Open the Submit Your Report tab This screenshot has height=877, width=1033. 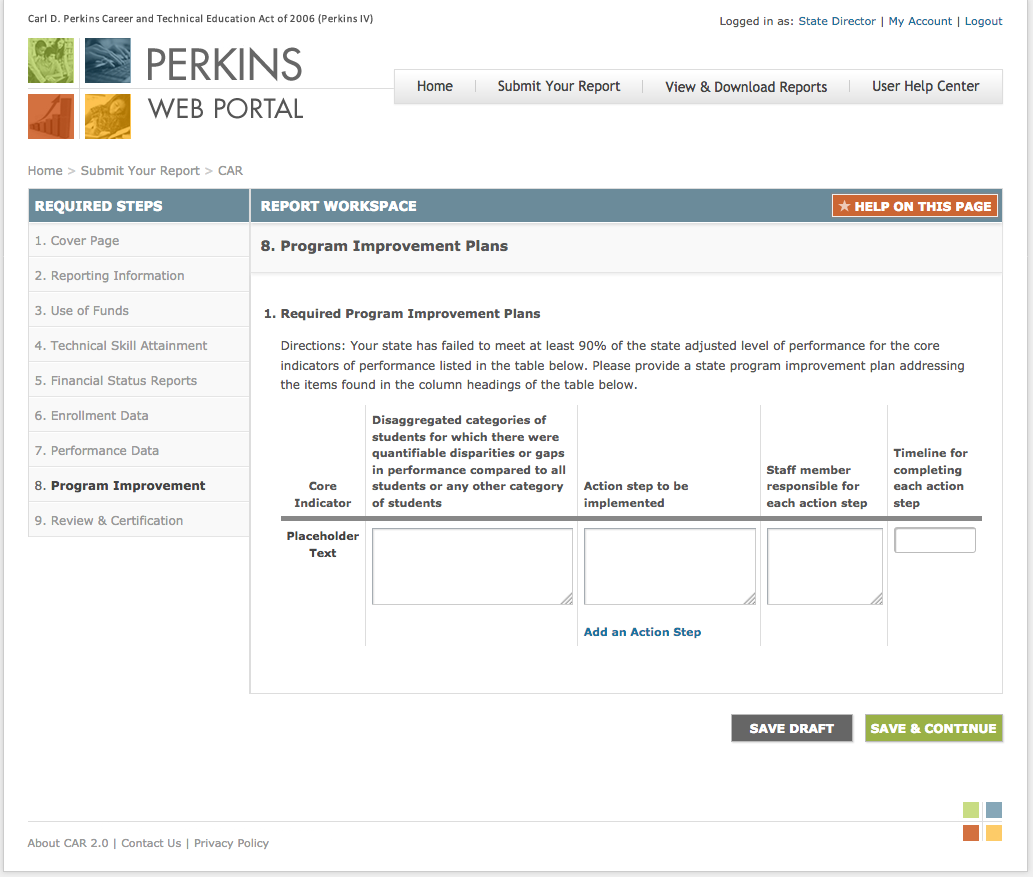[x=558, y=86]
